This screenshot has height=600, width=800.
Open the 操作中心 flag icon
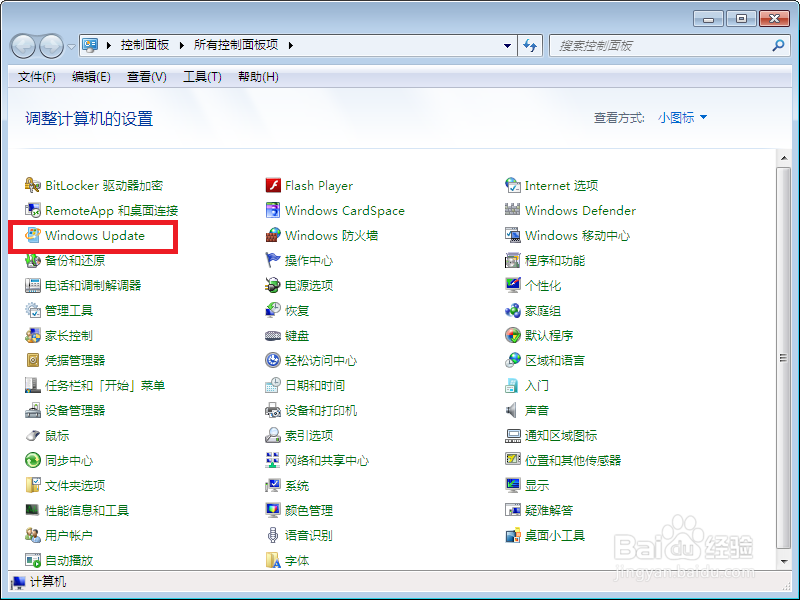coord(273,260)
